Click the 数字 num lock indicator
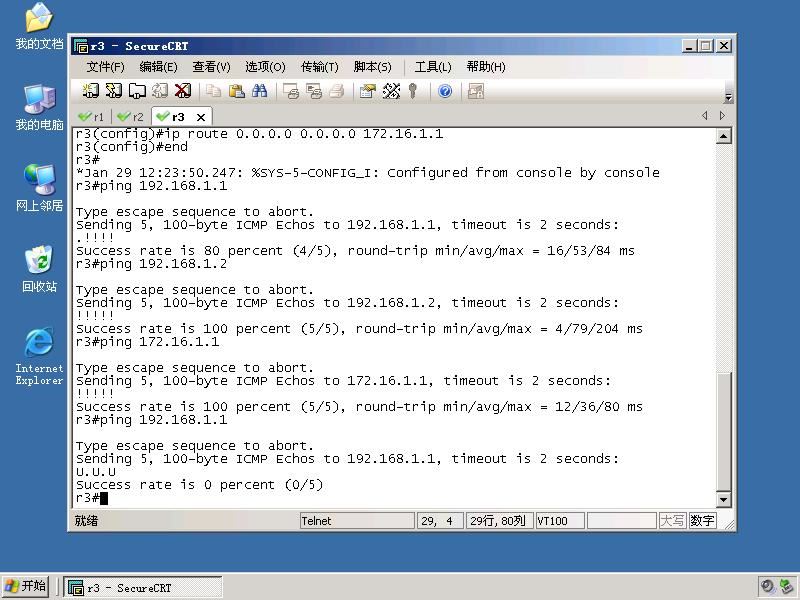Image resolution: width=800 pixels, height=600 pixels. pyautogui.click(x=702, y=521)
